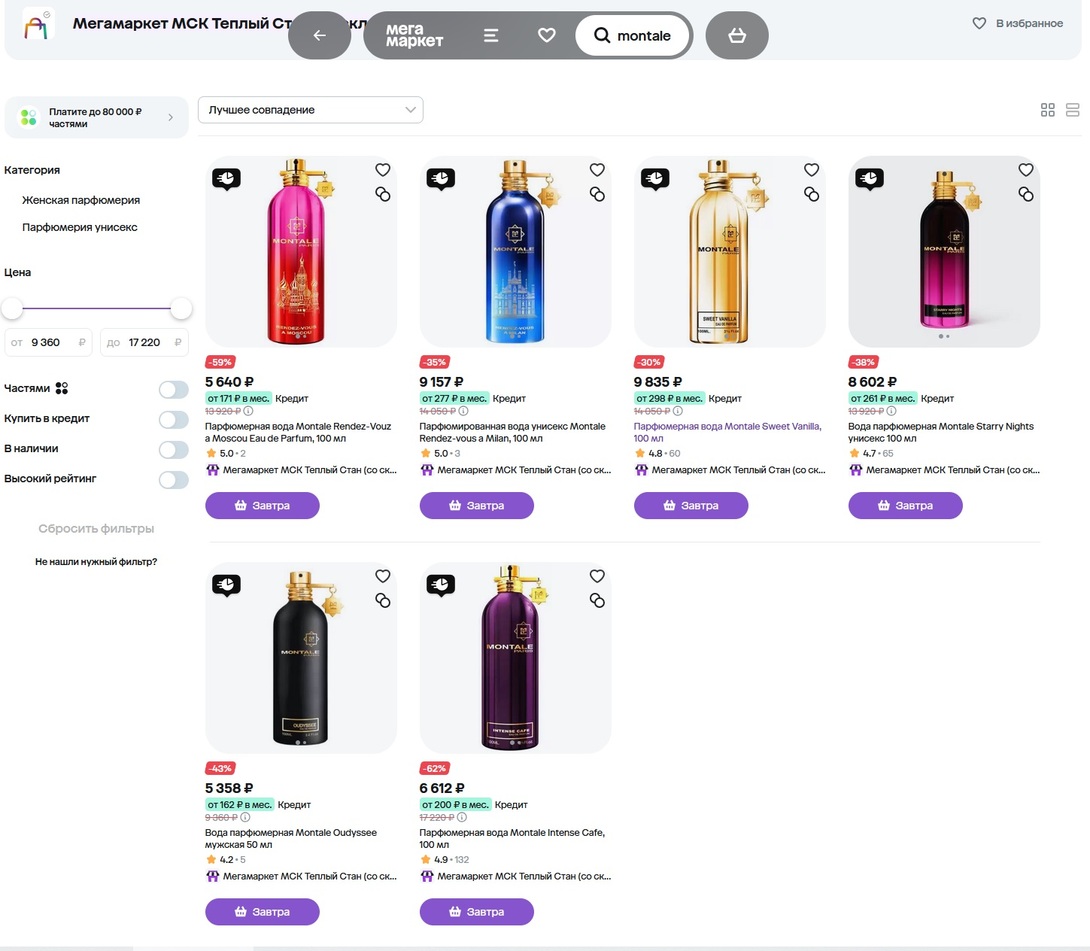Add Montale Intense Cafe to favorites
This screenshot has height=951, width=1090.
(597, 576)
